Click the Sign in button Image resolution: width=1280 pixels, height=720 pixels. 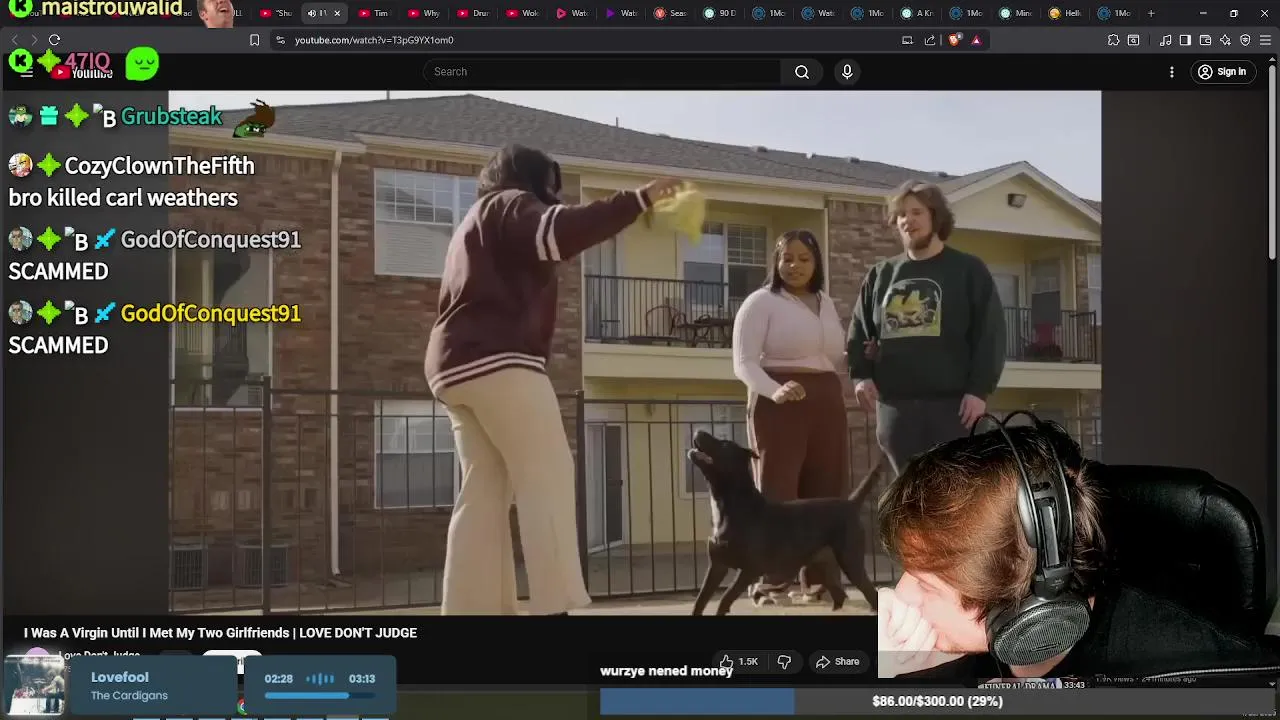pyautogui.click(x=1222, y=72)
